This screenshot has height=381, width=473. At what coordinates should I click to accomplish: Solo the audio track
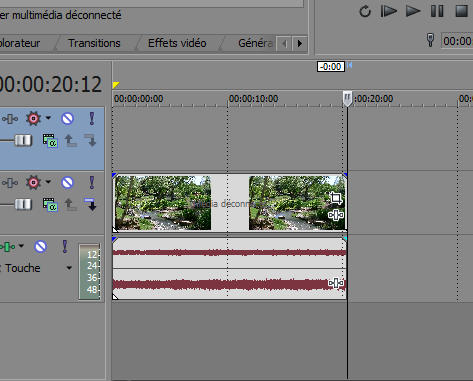[65, 247]
